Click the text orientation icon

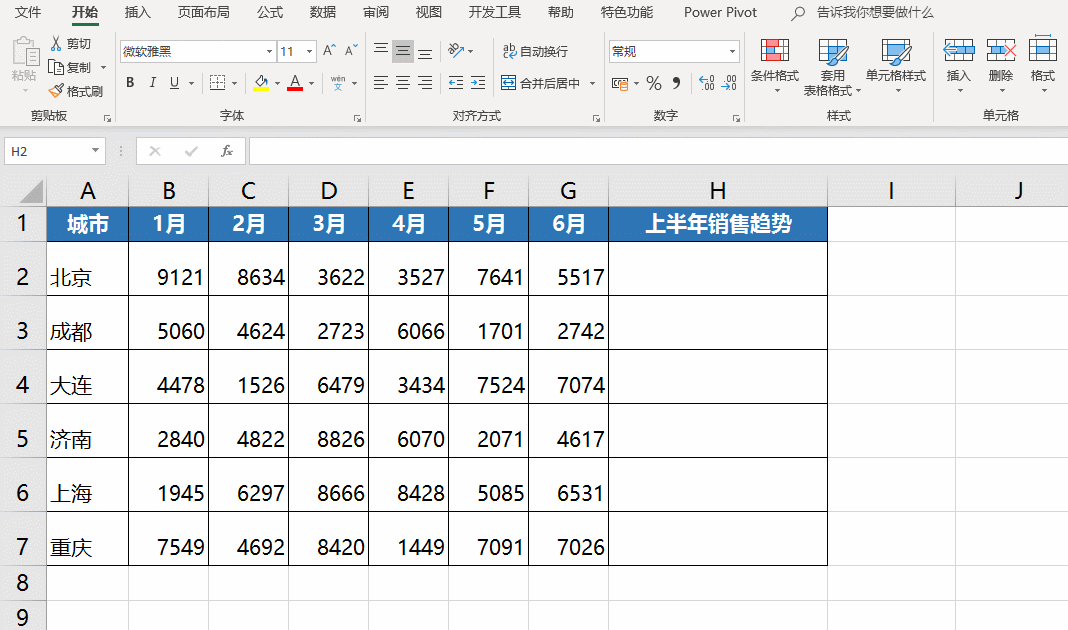pyautogui.click(x=456, y=51)
